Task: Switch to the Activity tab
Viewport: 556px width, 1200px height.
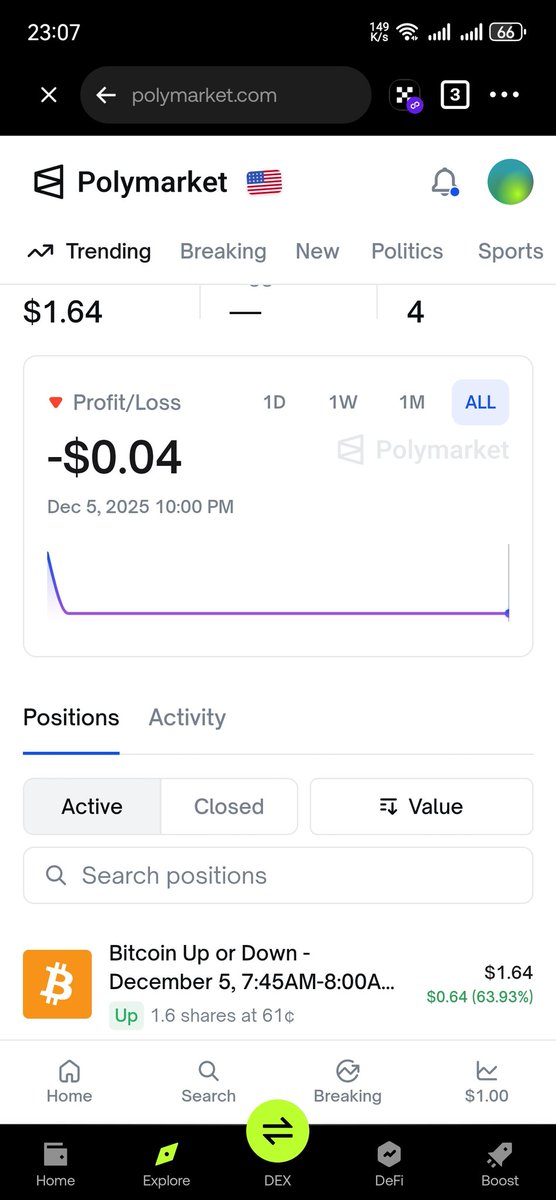Action: (187, 717)
